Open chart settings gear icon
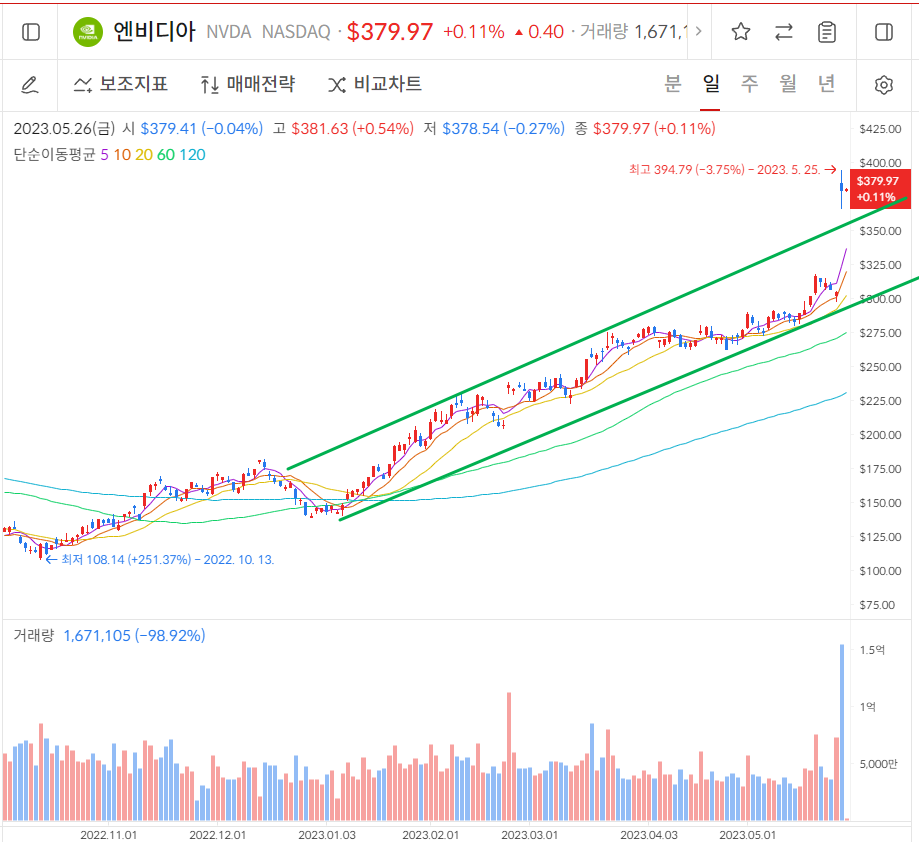This screenshot has height=842, width=919. pyautogui.click(x=884, y=85)
